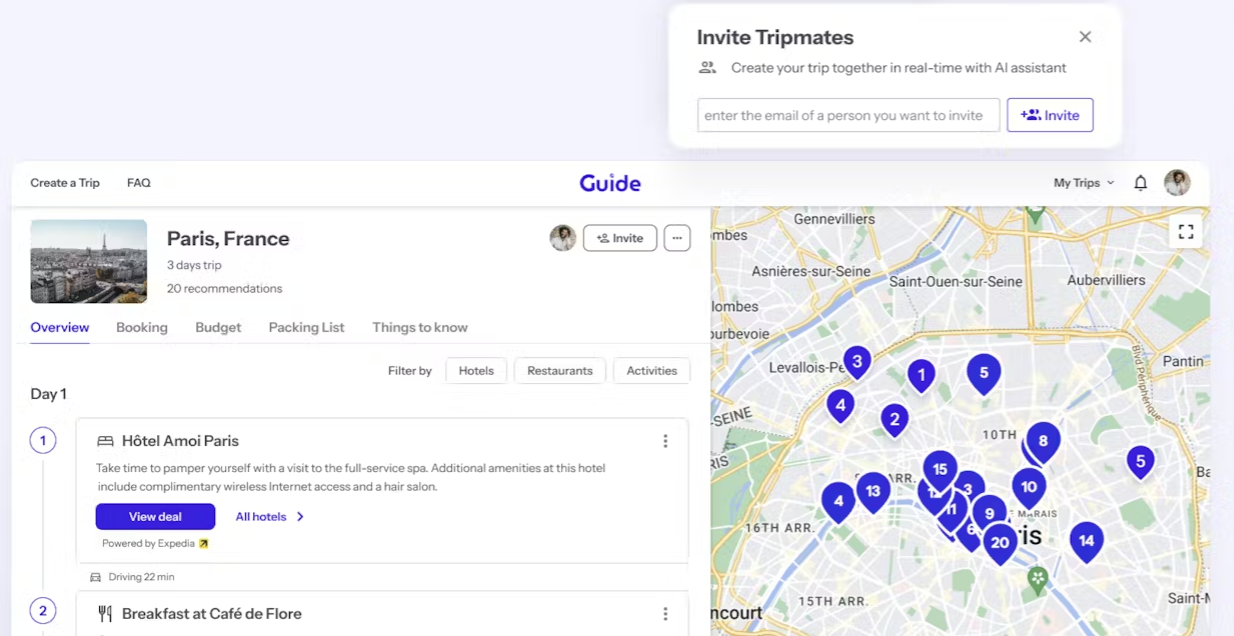Click the Day 1 heading
This screenshot has height=636, width=1234.
click(x=48, y=394)
